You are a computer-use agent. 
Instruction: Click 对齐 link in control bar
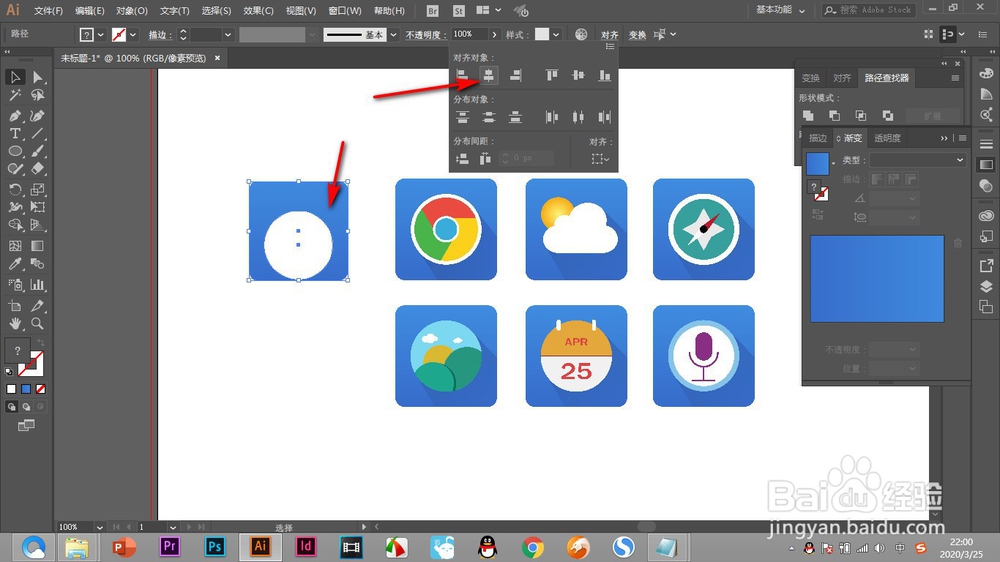click(610, 35)
